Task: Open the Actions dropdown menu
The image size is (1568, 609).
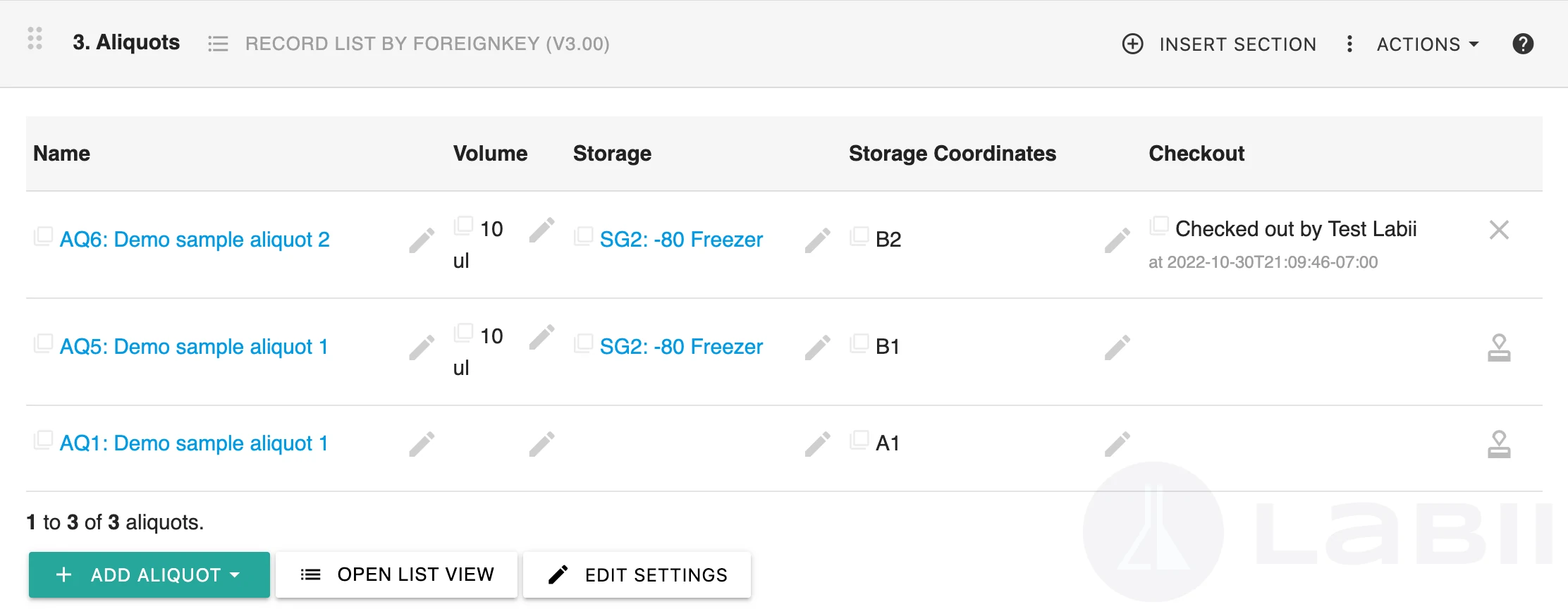Action: pyautogui.click(x=1428, y=44)
